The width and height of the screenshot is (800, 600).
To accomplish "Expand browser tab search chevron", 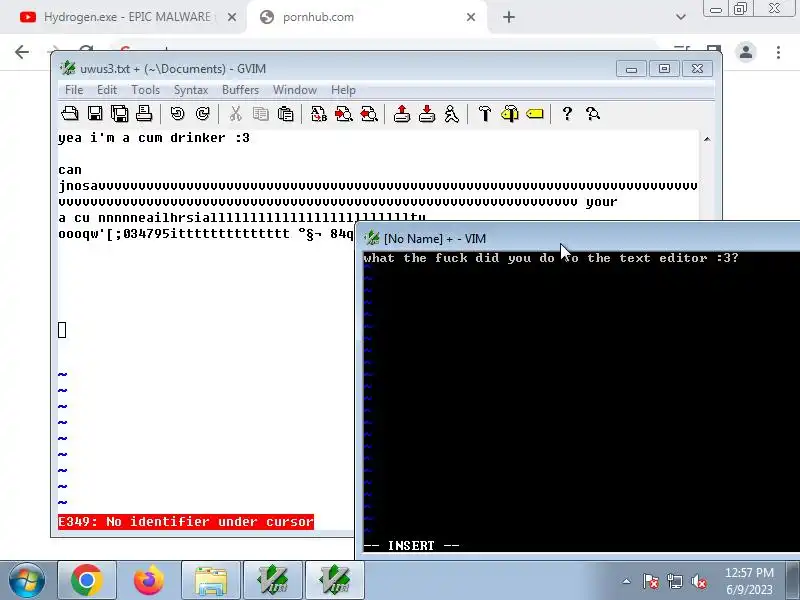I will pos(681,17).
